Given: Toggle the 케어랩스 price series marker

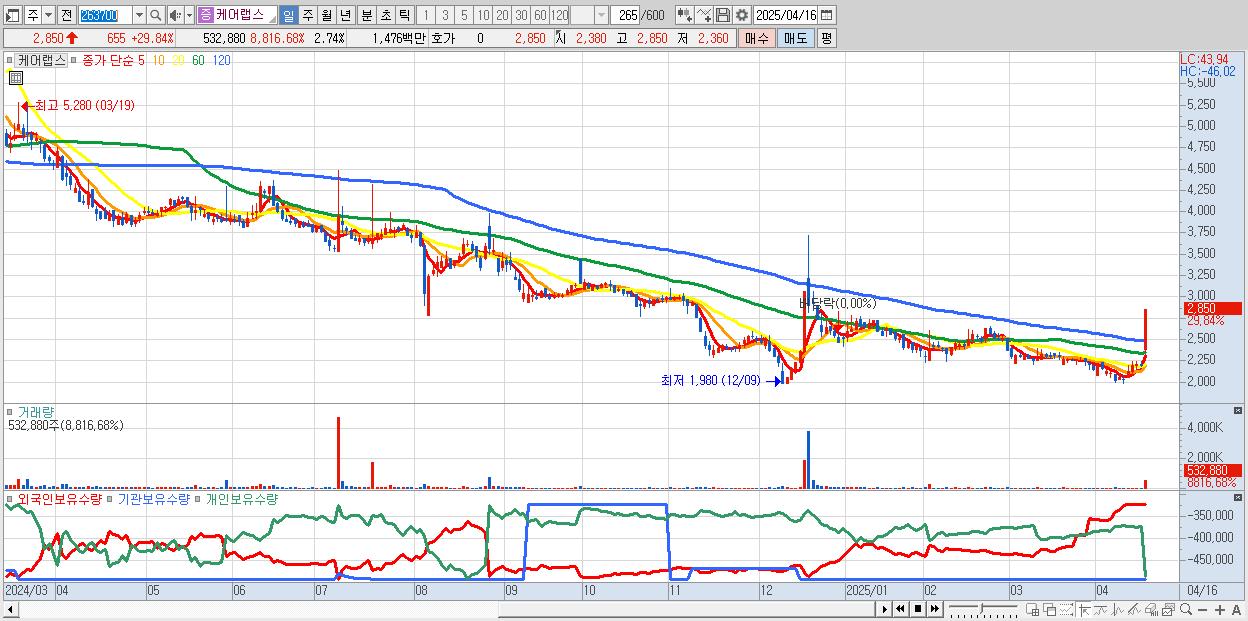Looking at the screenshot, I should point(9,60).
